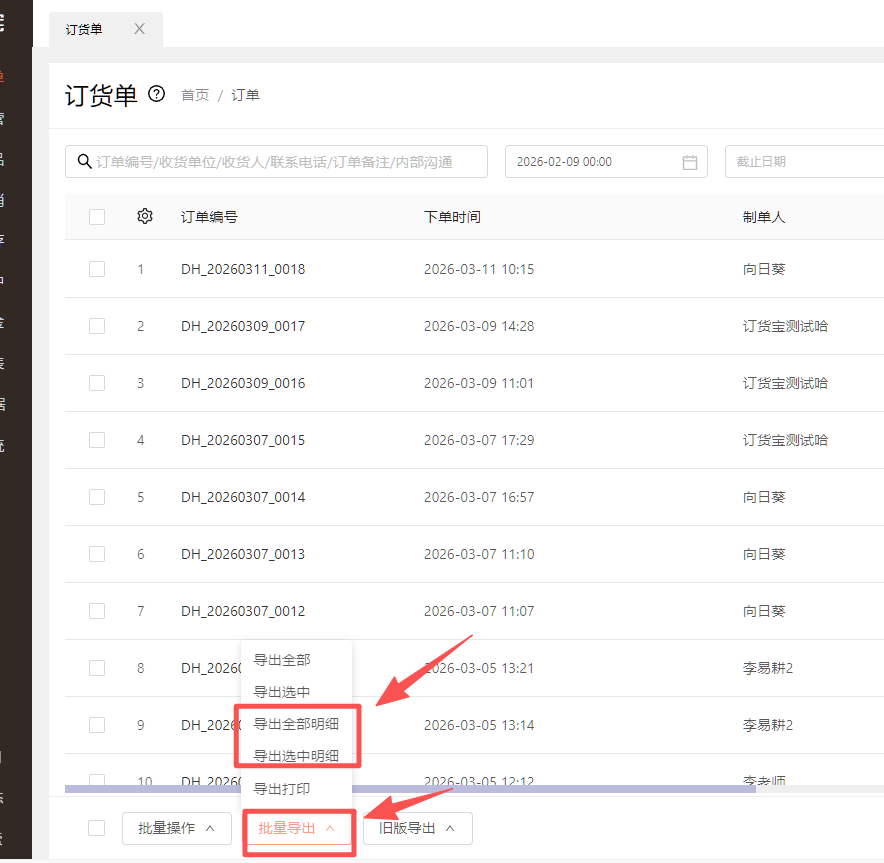Screen dimensions: 884x863
Task: Open order DH_20260307_0014
Action: pyautogui.click(x=243, y=497)
